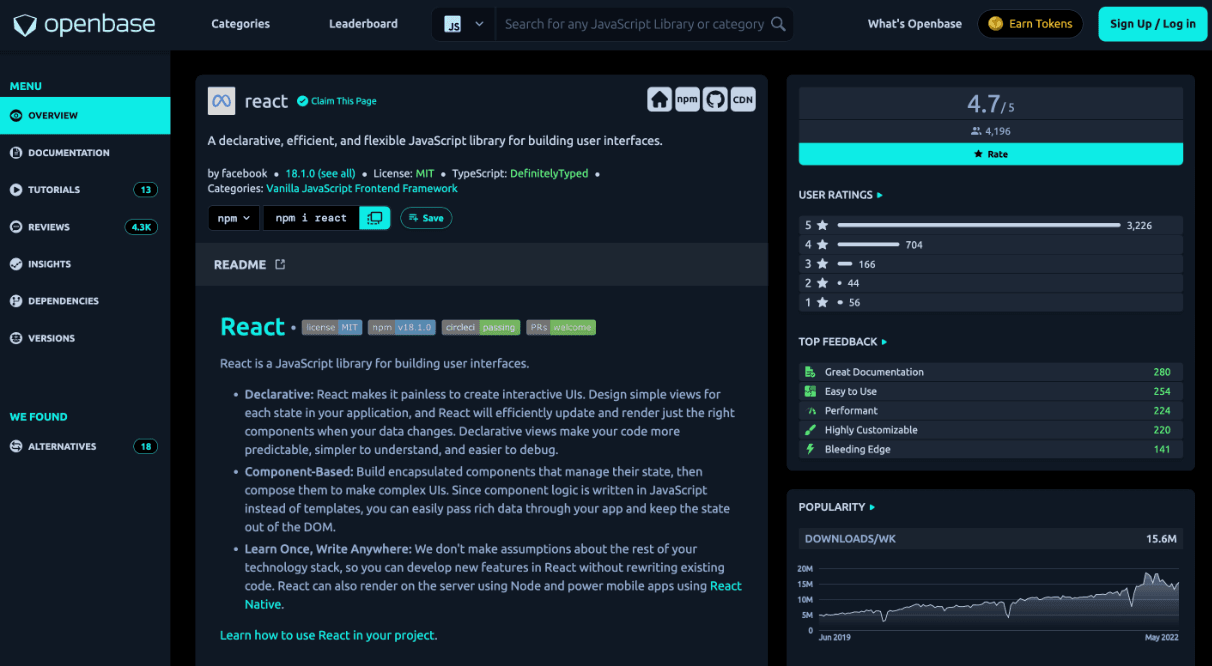Screen dimensions: 1212x666
Task: Click the 5 star rating bar
Action: [979, 225]
